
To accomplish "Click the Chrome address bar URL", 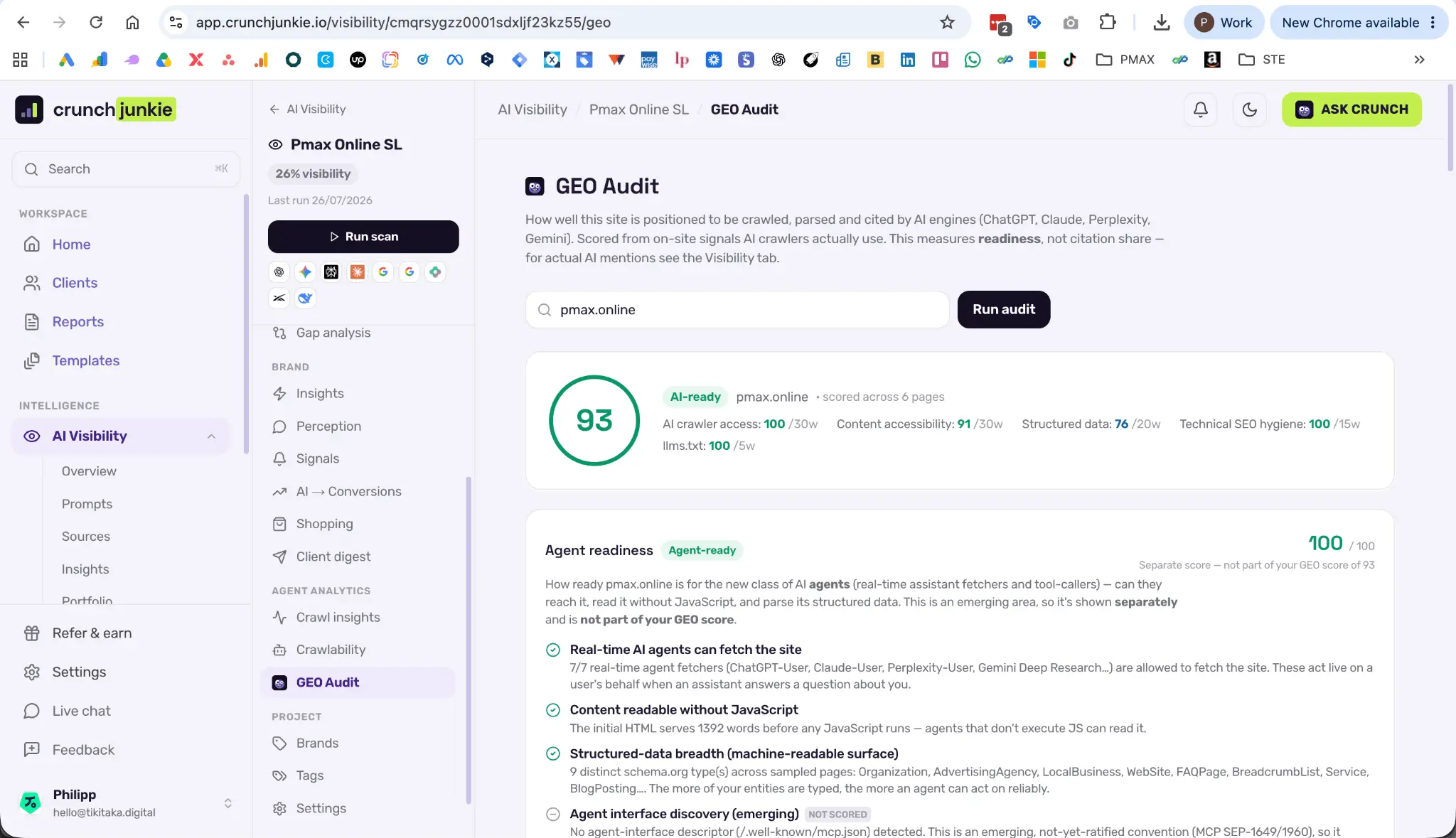I will point(403,22).
